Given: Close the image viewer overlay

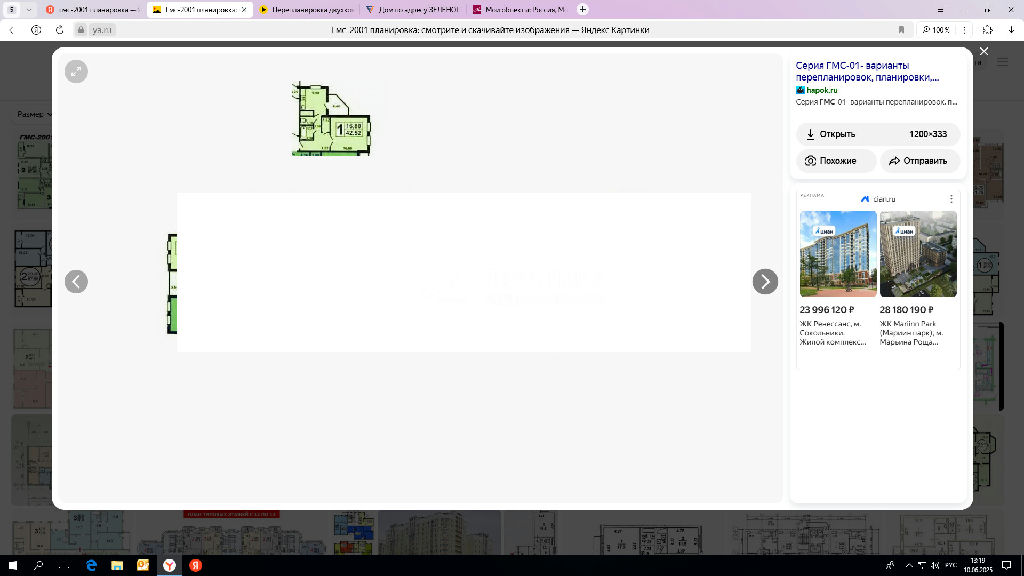Looking at the screenshot, I should pos(984,51).
